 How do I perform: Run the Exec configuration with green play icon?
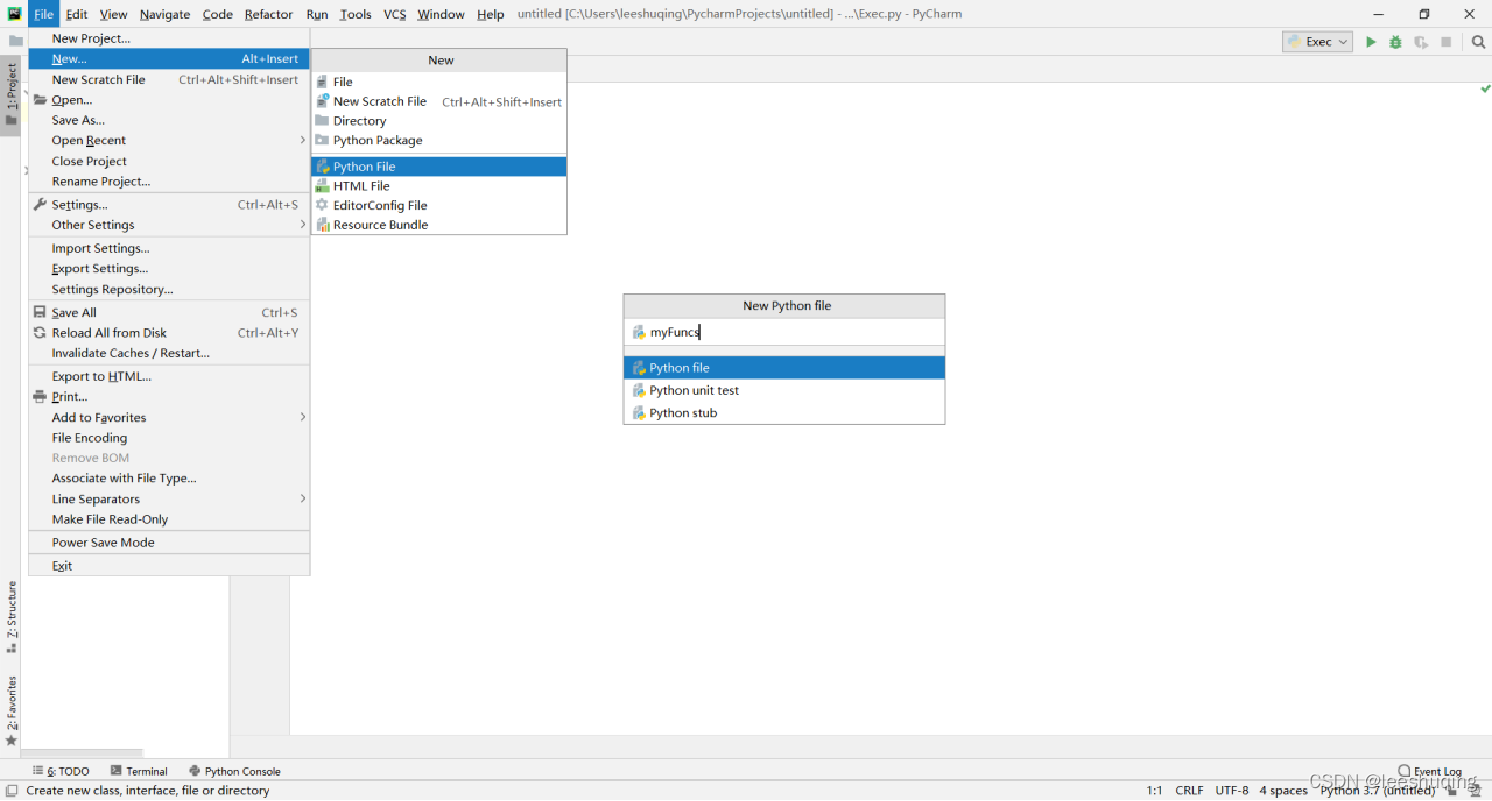point(1371,42)
